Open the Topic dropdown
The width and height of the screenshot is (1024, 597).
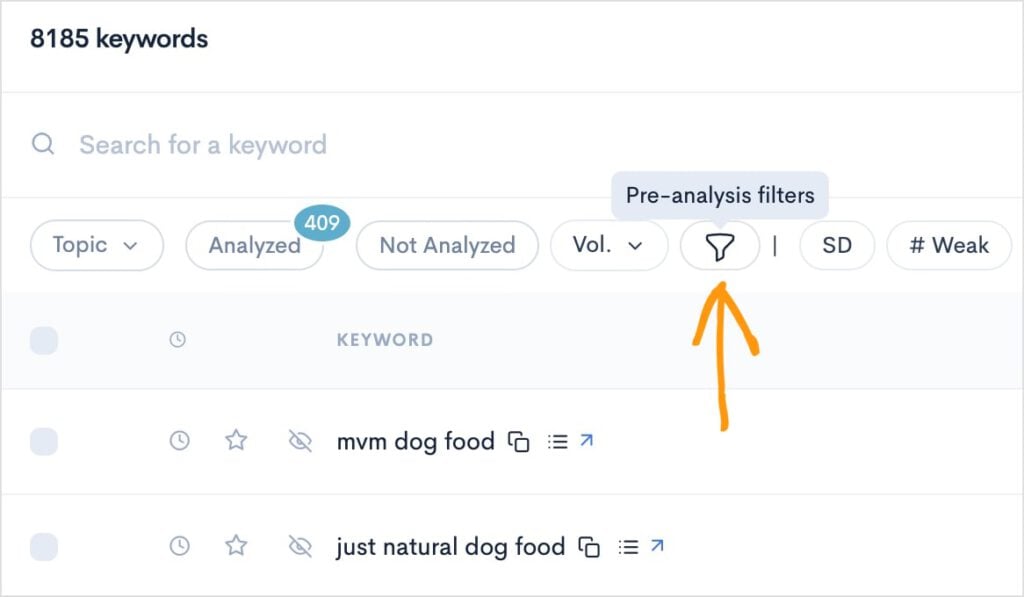[96, 245]
